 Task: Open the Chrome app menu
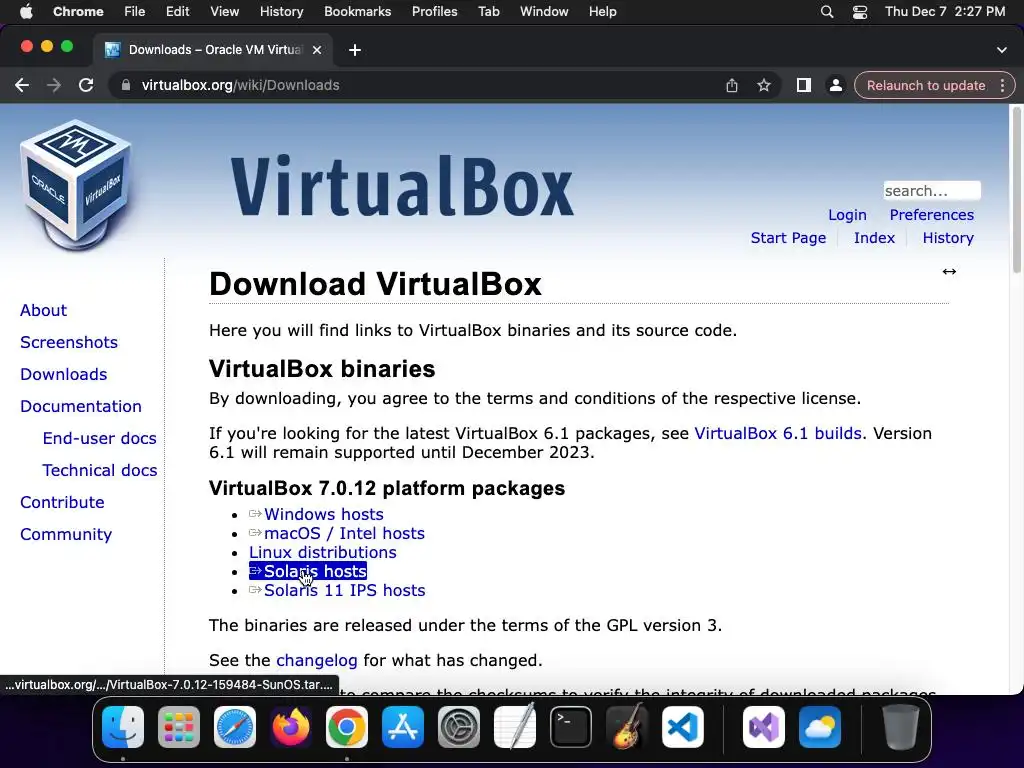coord(78,12)
